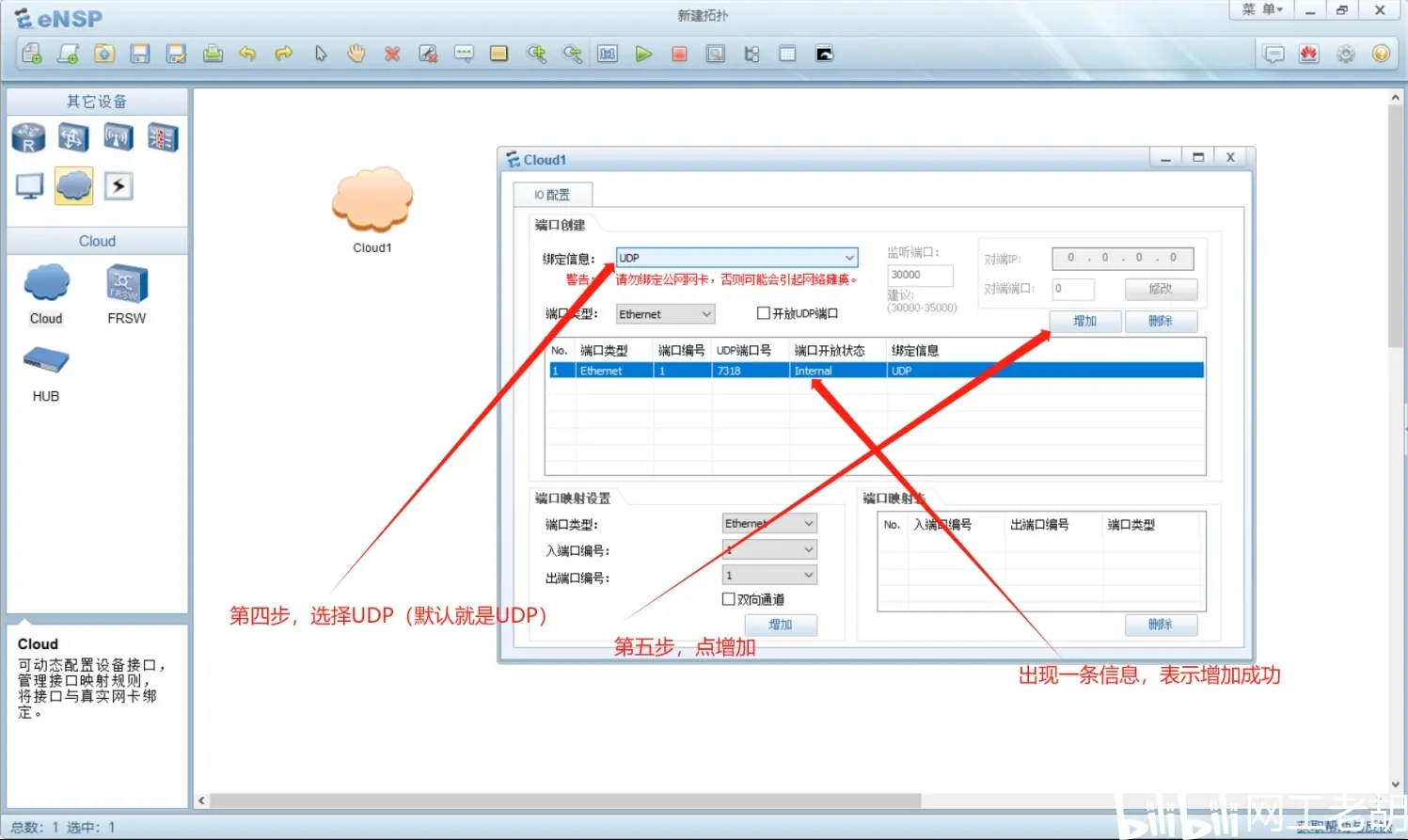This screenshot has height=840, width=1408.
Task: Click the fit-to-screen 1:1 icon
Action: coord(608,54)
